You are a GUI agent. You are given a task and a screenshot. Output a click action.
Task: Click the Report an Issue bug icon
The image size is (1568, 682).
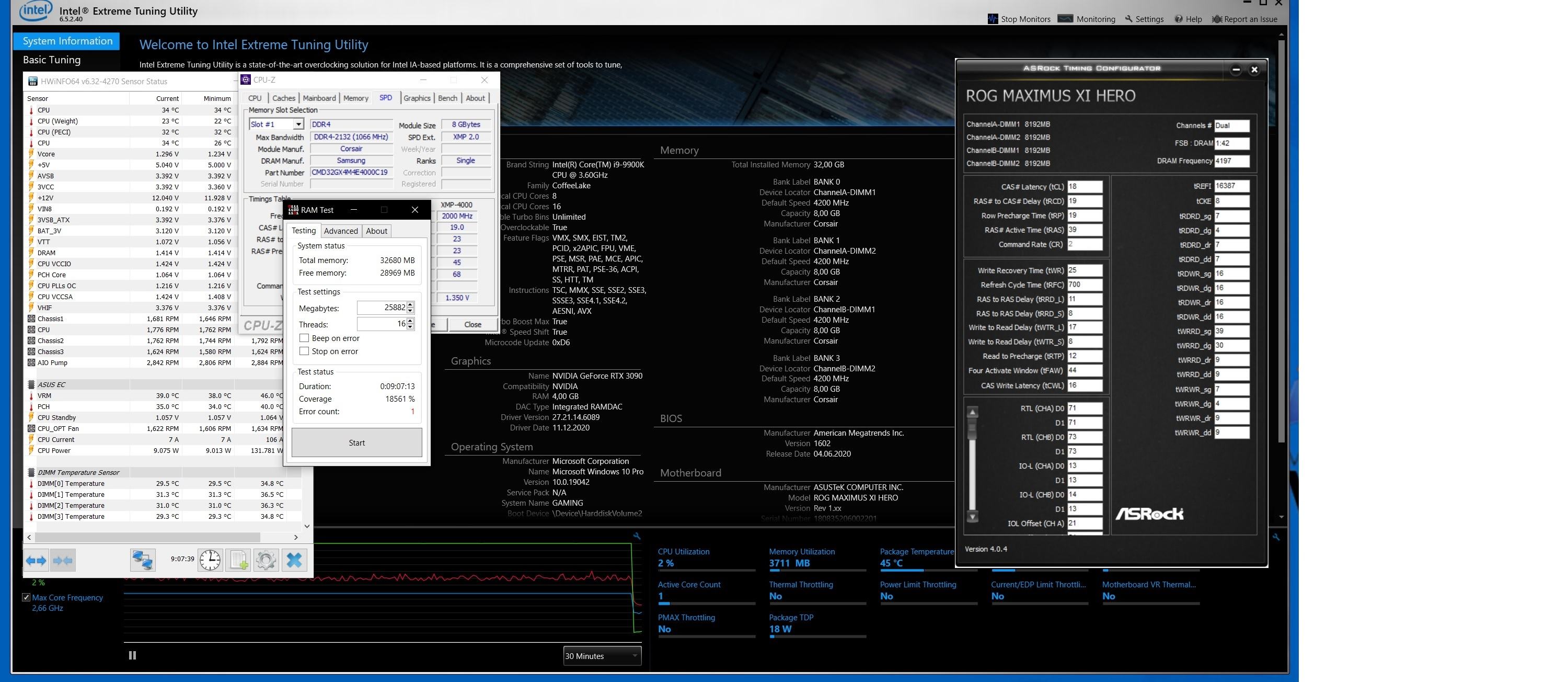[x=1217, y=19]
